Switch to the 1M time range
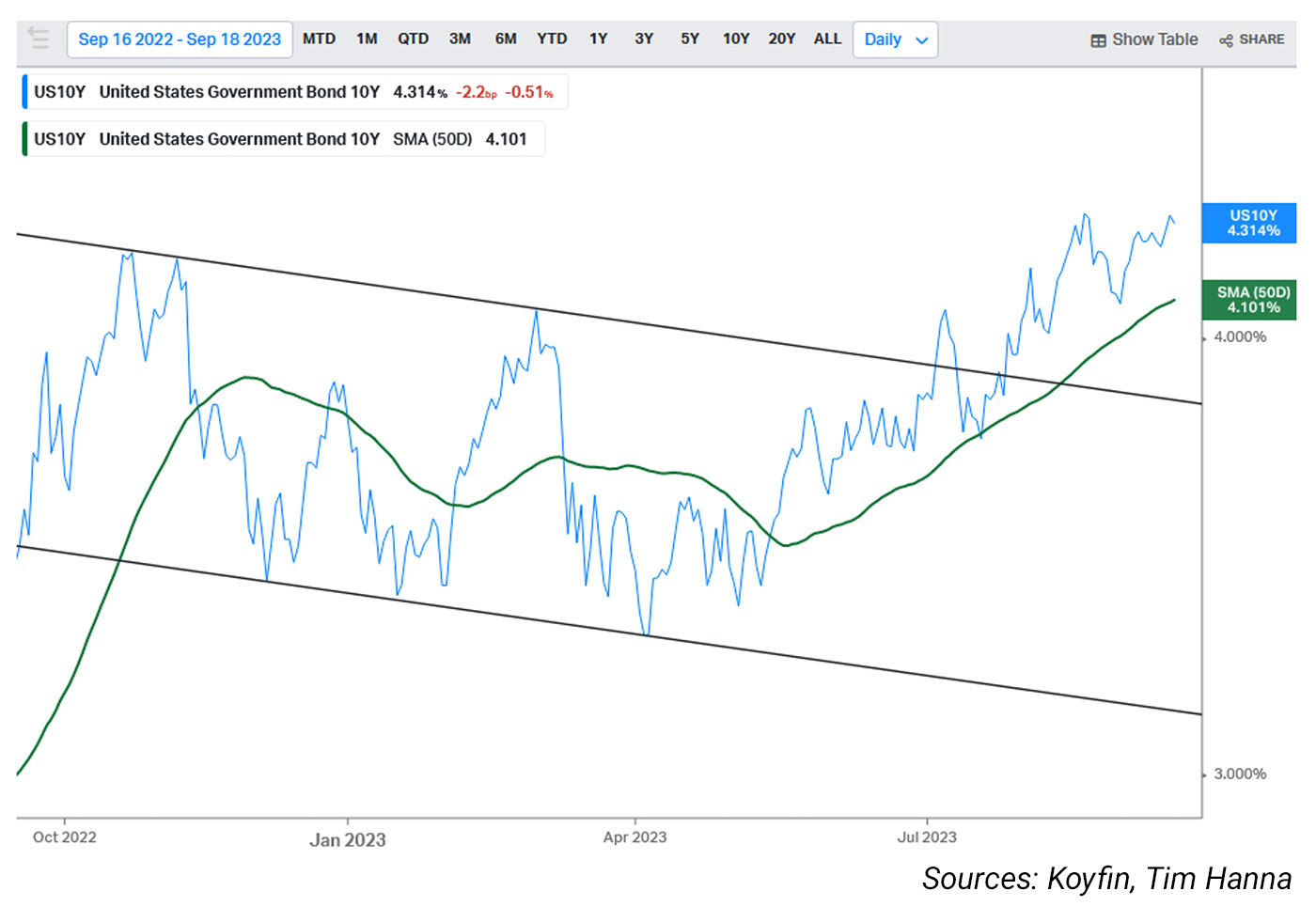This screenshot has height=922, width=1316. (367, 39)
